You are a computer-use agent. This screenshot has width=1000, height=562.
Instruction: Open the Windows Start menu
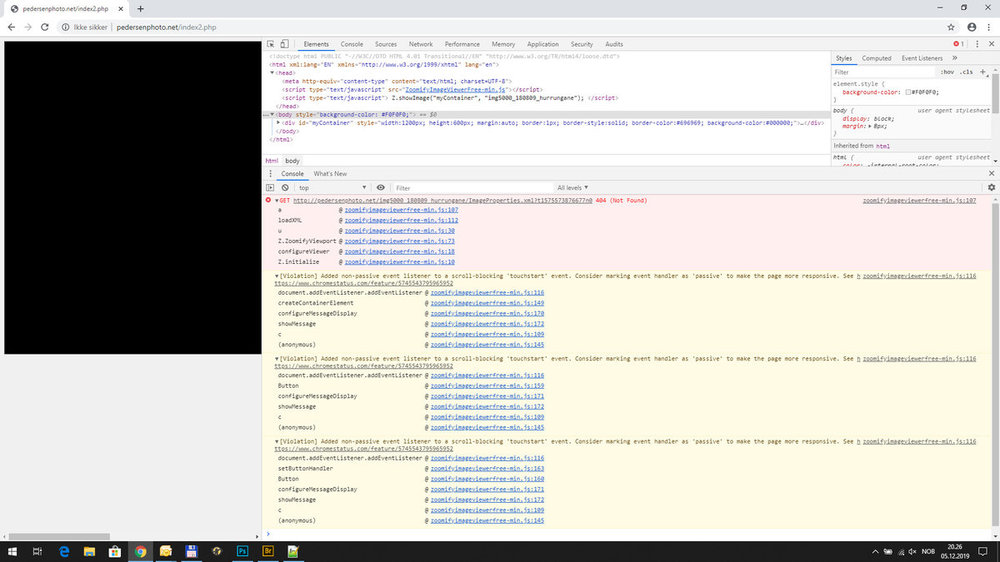(x=12, y=551)
